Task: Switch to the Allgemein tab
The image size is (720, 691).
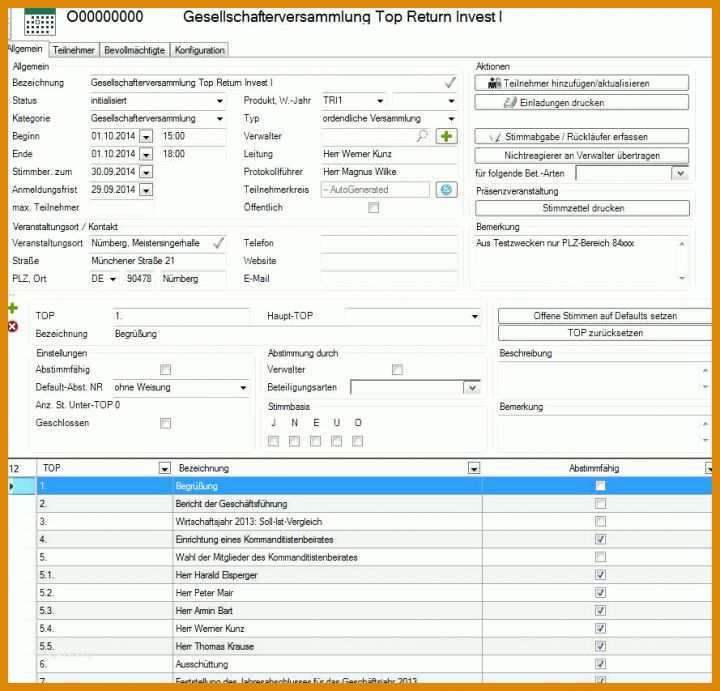Action: point(26,49)
